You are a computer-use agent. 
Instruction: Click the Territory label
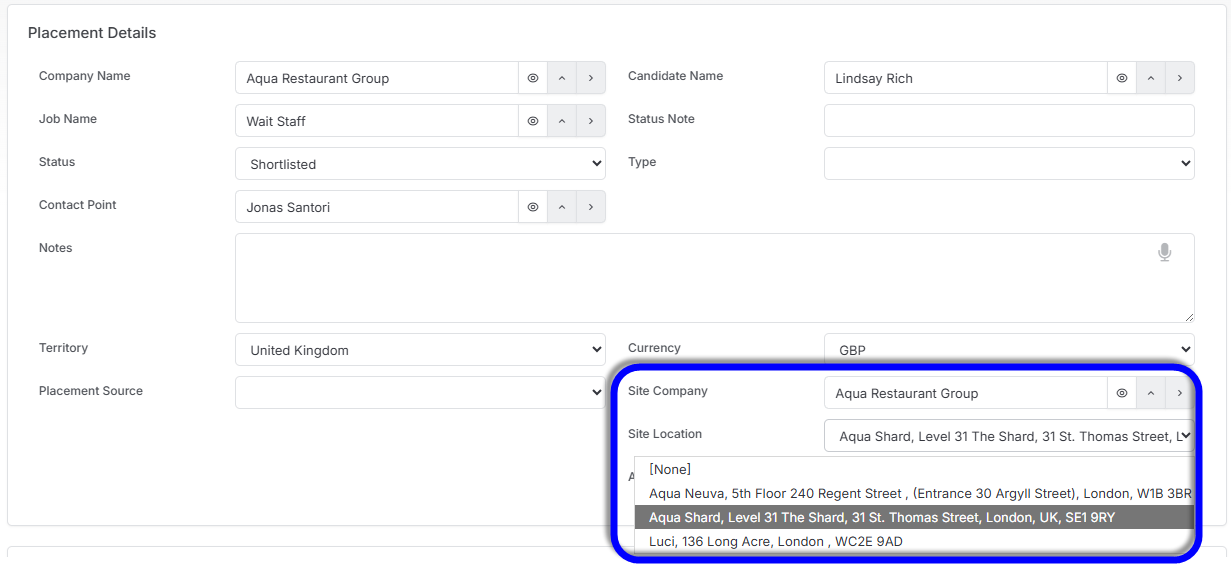point(64,348)
